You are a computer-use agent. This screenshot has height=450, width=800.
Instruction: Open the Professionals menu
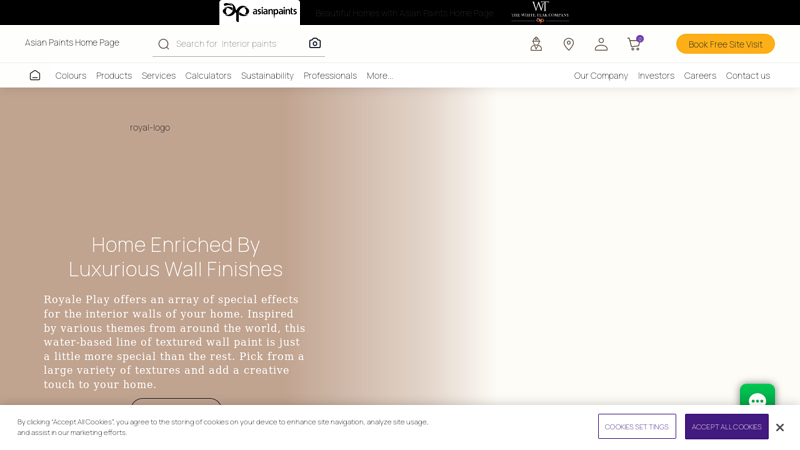pyautogui.click(x=330, y=76)
